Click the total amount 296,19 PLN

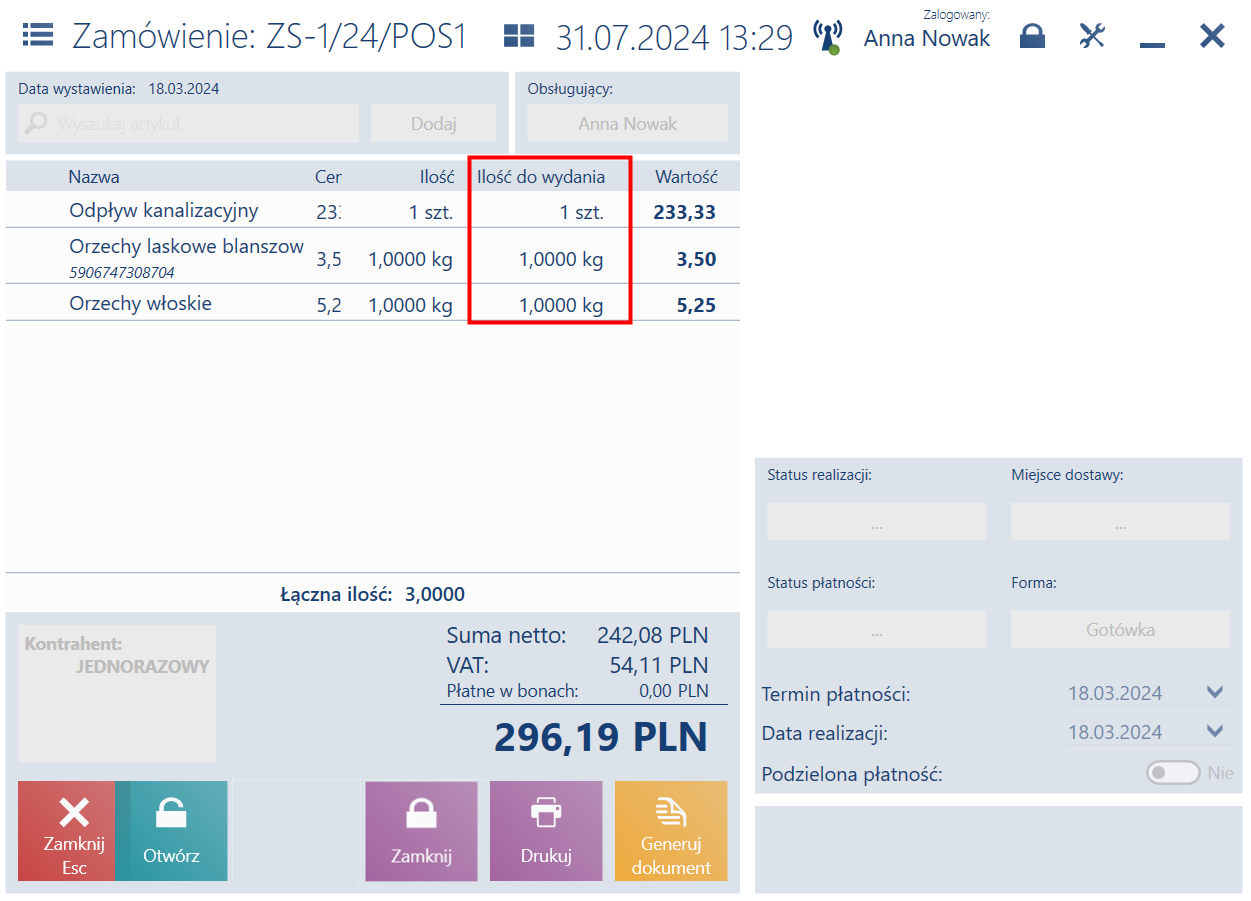pyautogui.click(x=601, y=737)
